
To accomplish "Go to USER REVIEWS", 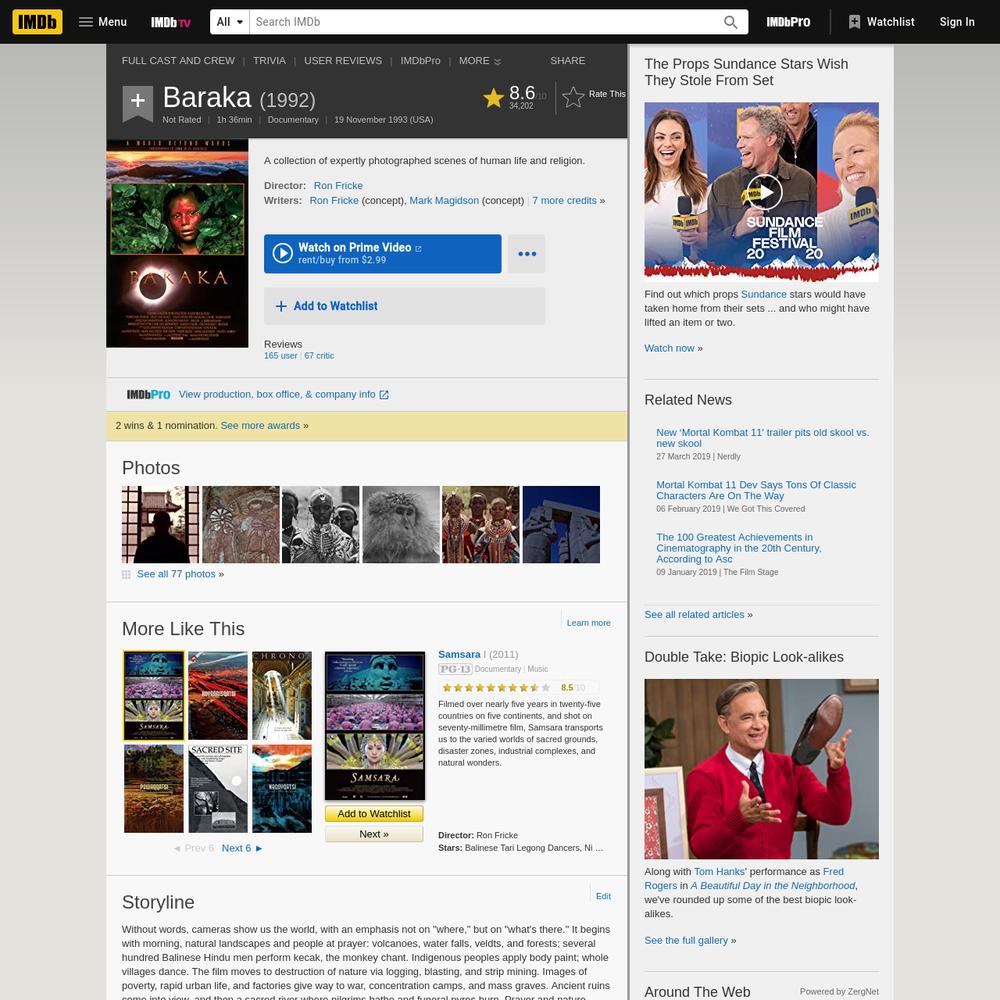I will point(343,61).
